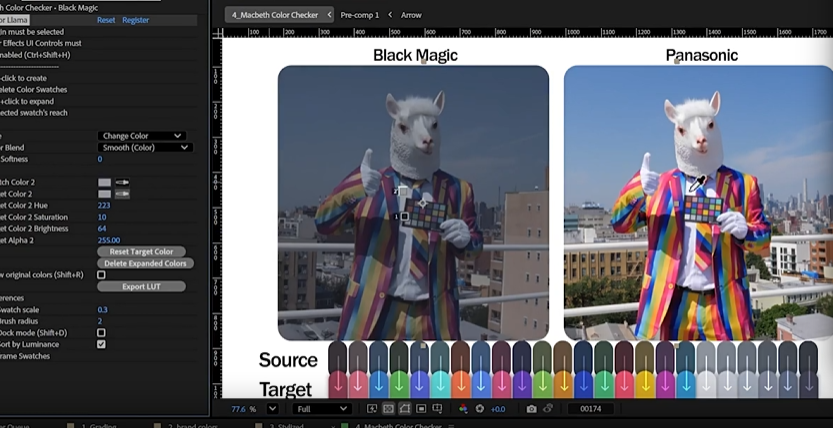Image resolution: width=833 pixels, height=428 pixels.
Task: Click the Reset Target Color button
Action: click(141, 252)
